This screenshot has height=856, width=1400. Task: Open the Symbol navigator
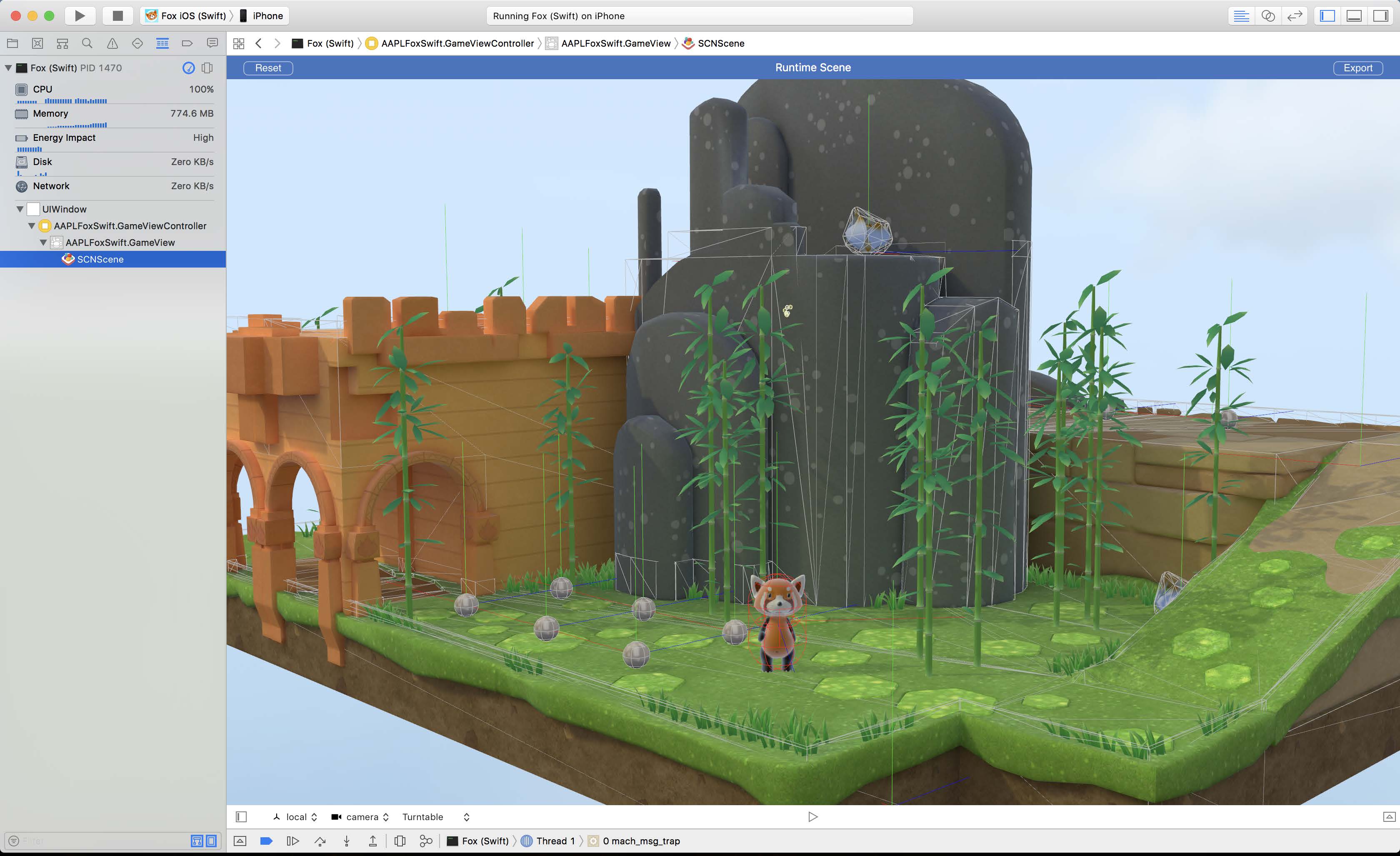point(62,43)
